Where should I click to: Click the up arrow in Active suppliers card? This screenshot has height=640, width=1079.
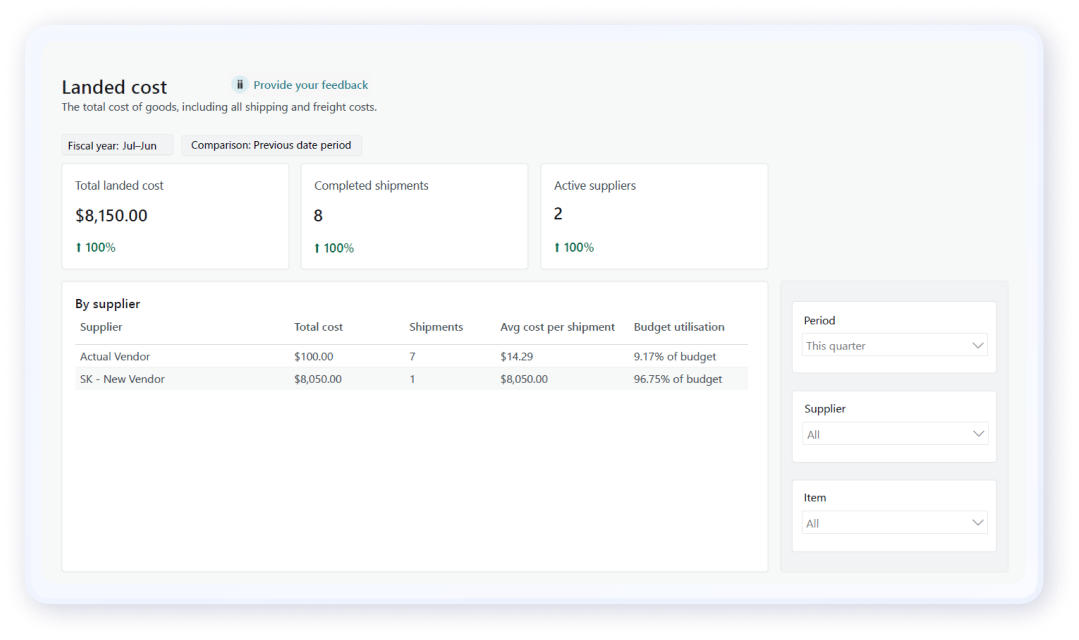tap(557, 248)
